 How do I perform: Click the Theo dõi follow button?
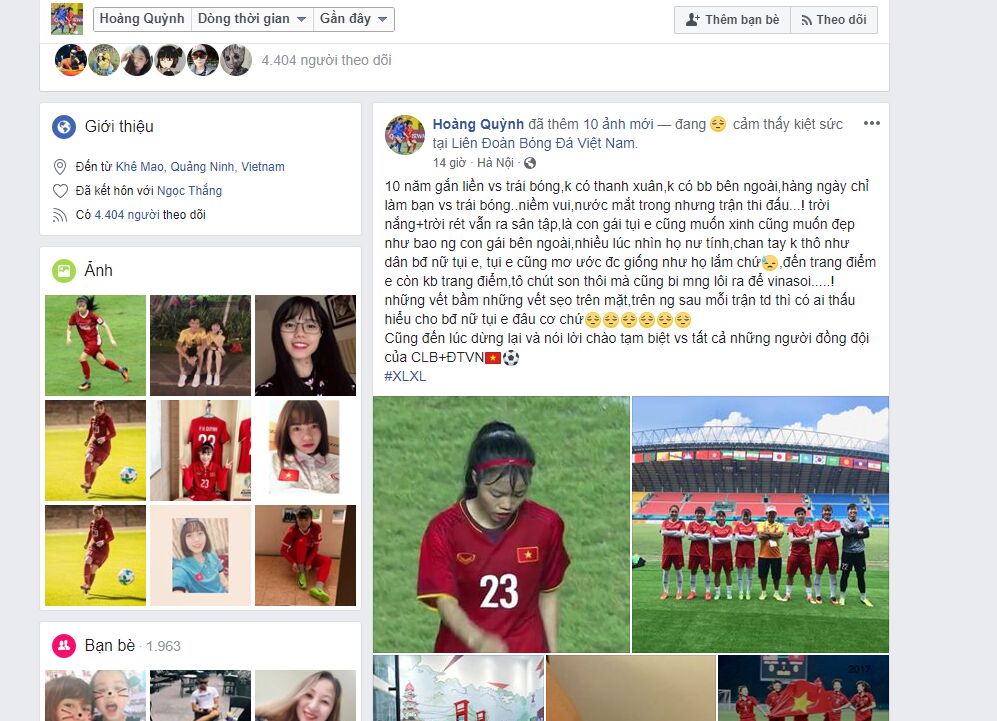[834, 20]
